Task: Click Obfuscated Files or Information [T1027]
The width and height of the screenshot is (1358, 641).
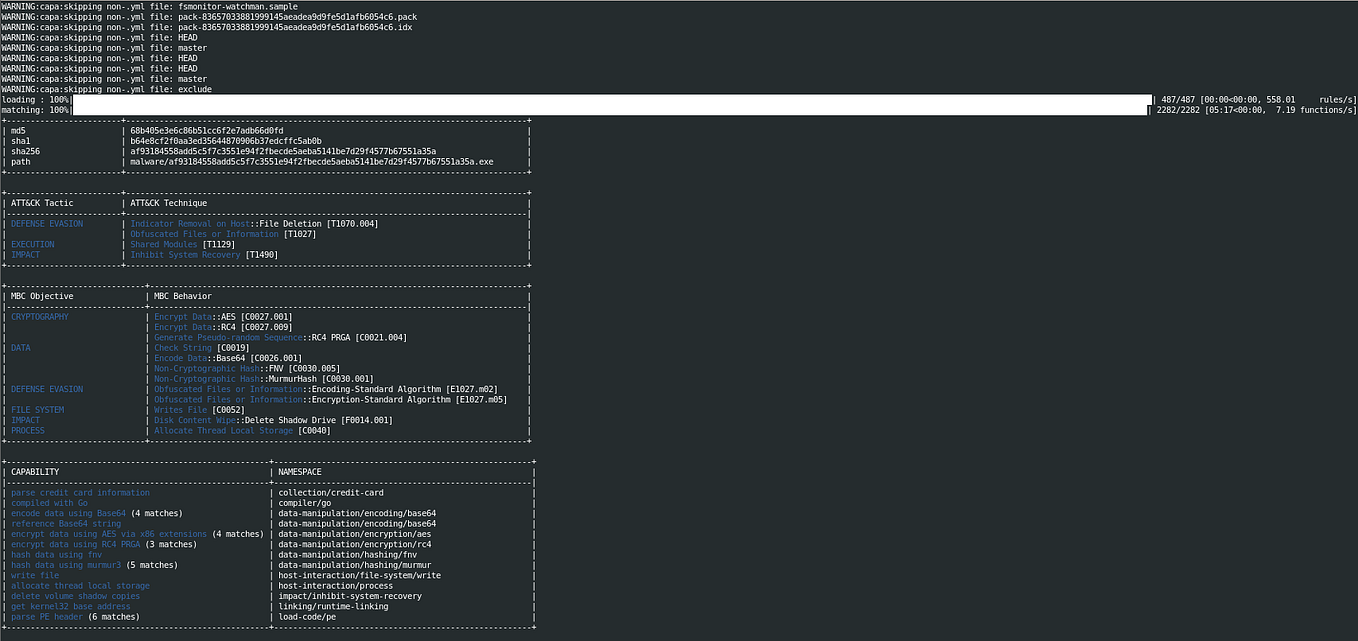Action: (223, 234)
